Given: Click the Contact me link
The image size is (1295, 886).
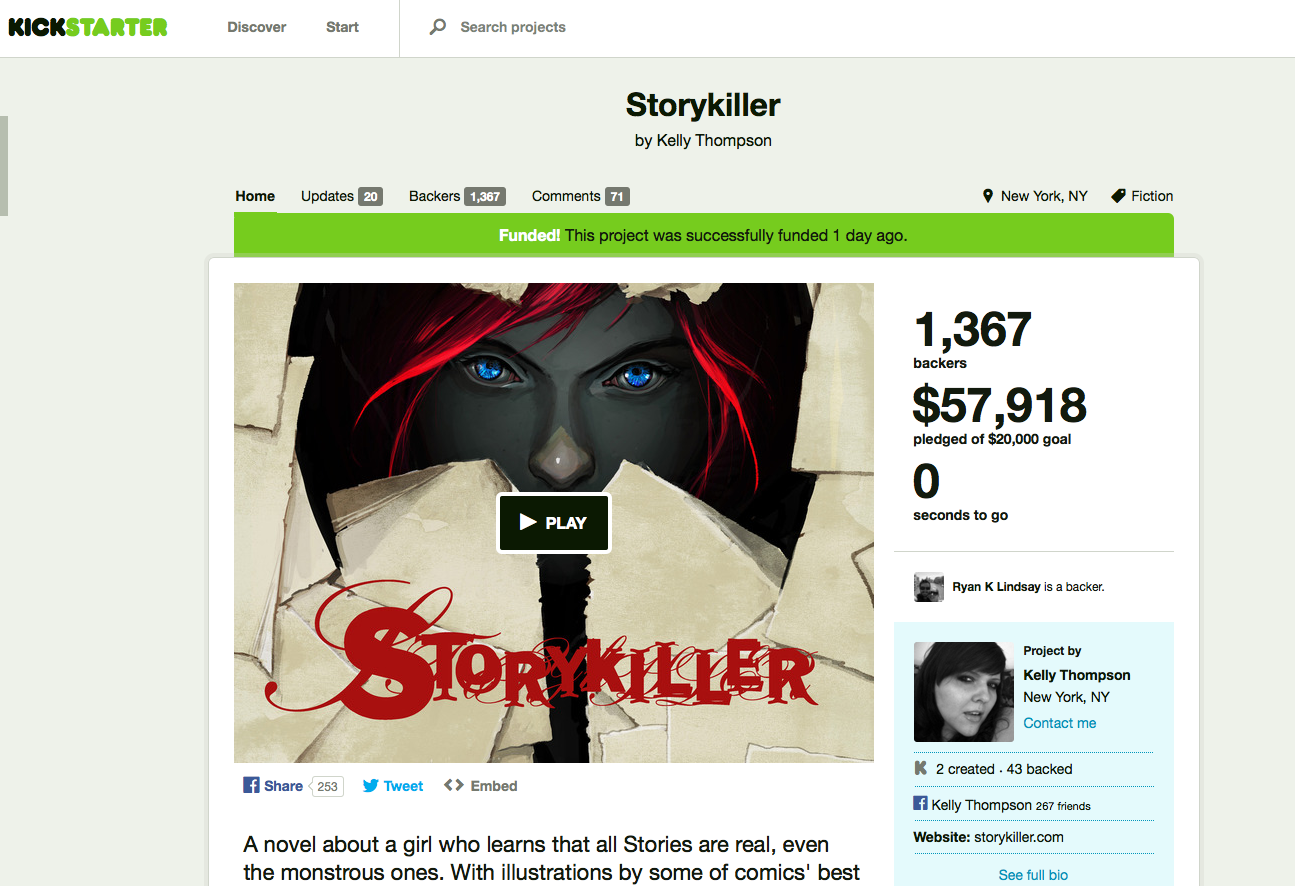Looking at the screenshot, I should (x=1060, y=723).
